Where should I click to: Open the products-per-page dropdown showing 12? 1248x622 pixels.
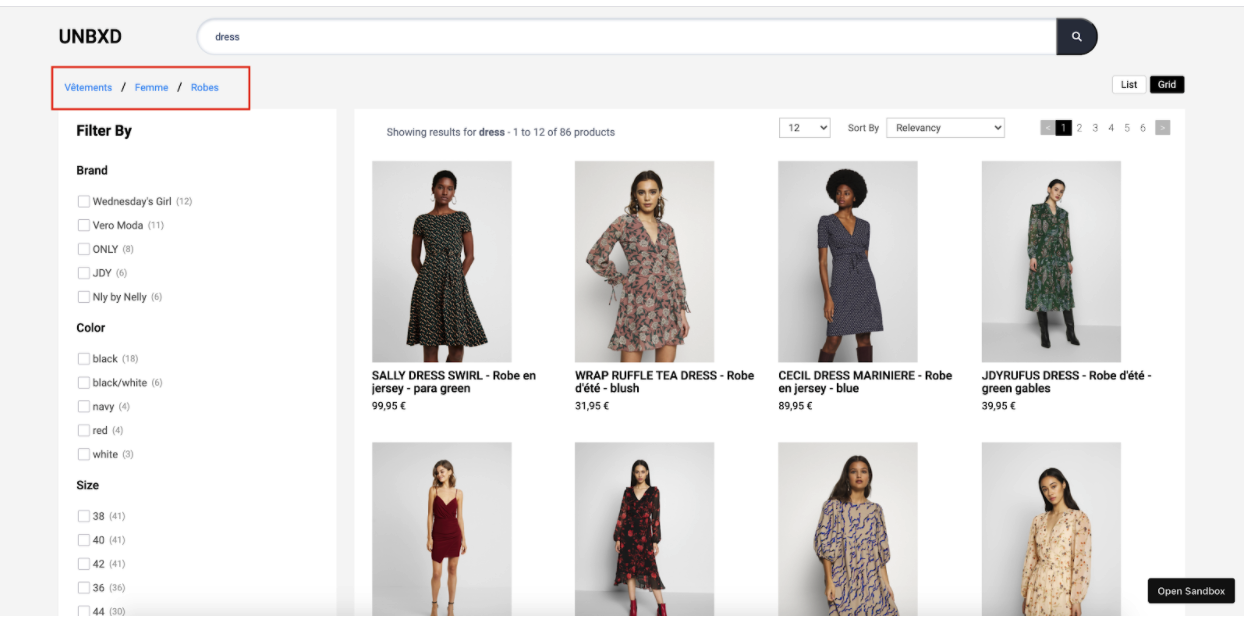805,128
